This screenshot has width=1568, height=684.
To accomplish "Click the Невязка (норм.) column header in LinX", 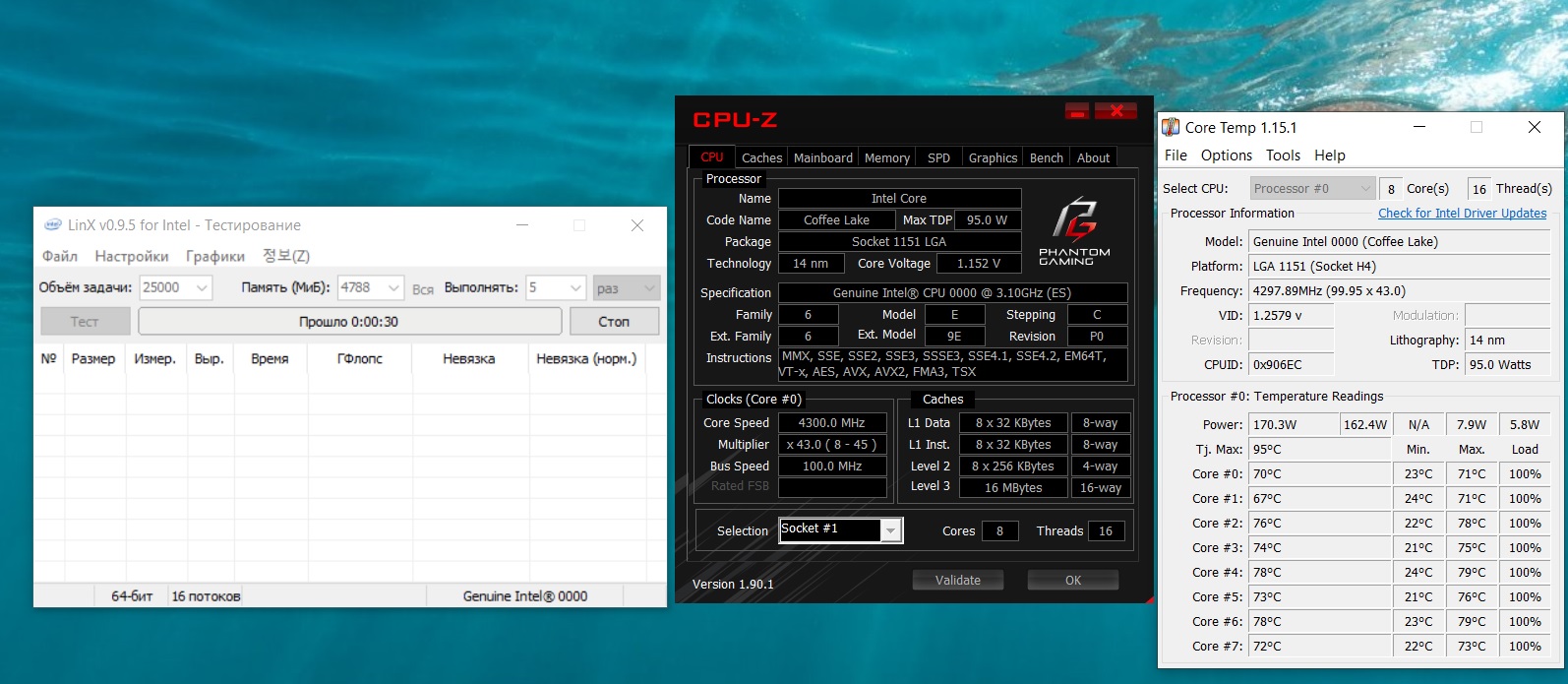I will [x=586, y=359].
